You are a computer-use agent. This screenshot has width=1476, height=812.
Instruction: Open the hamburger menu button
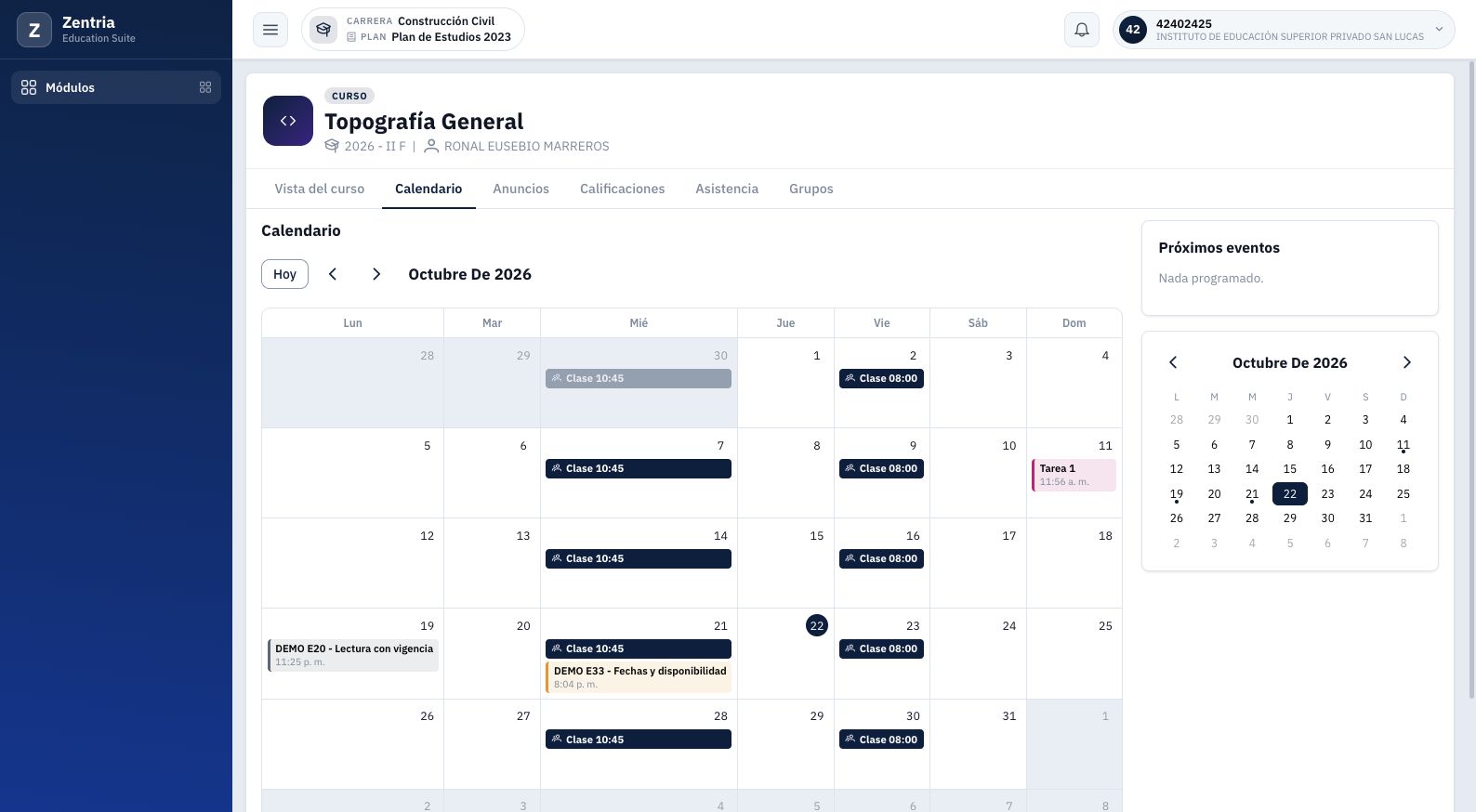[x=270, y=30]
